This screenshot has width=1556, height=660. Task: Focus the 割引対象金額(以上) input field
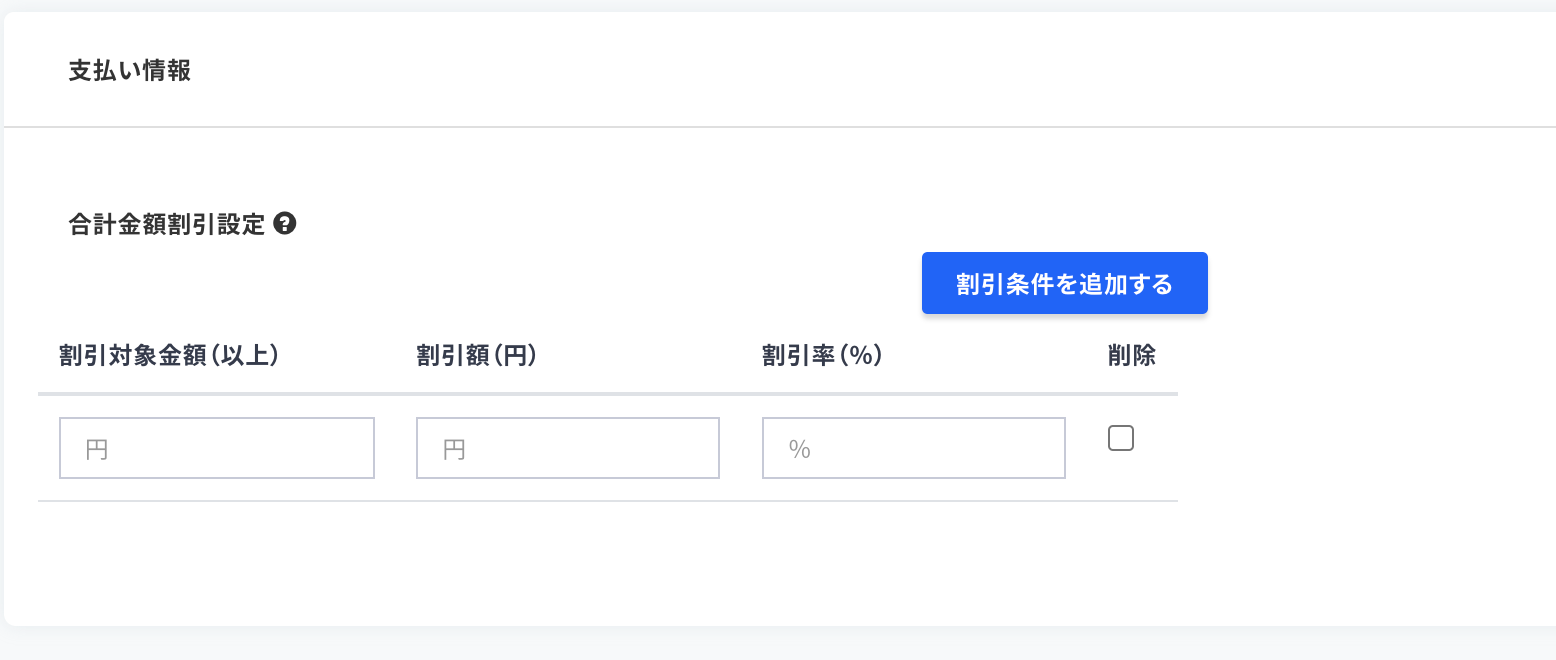(217, 448)
